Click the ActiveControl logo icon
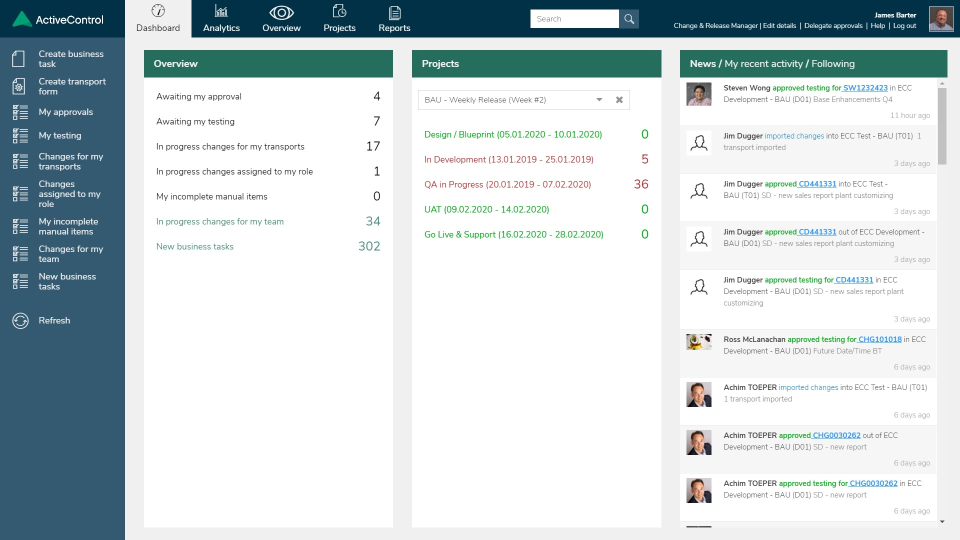960x540 pixels. click(x=22, y=19)
